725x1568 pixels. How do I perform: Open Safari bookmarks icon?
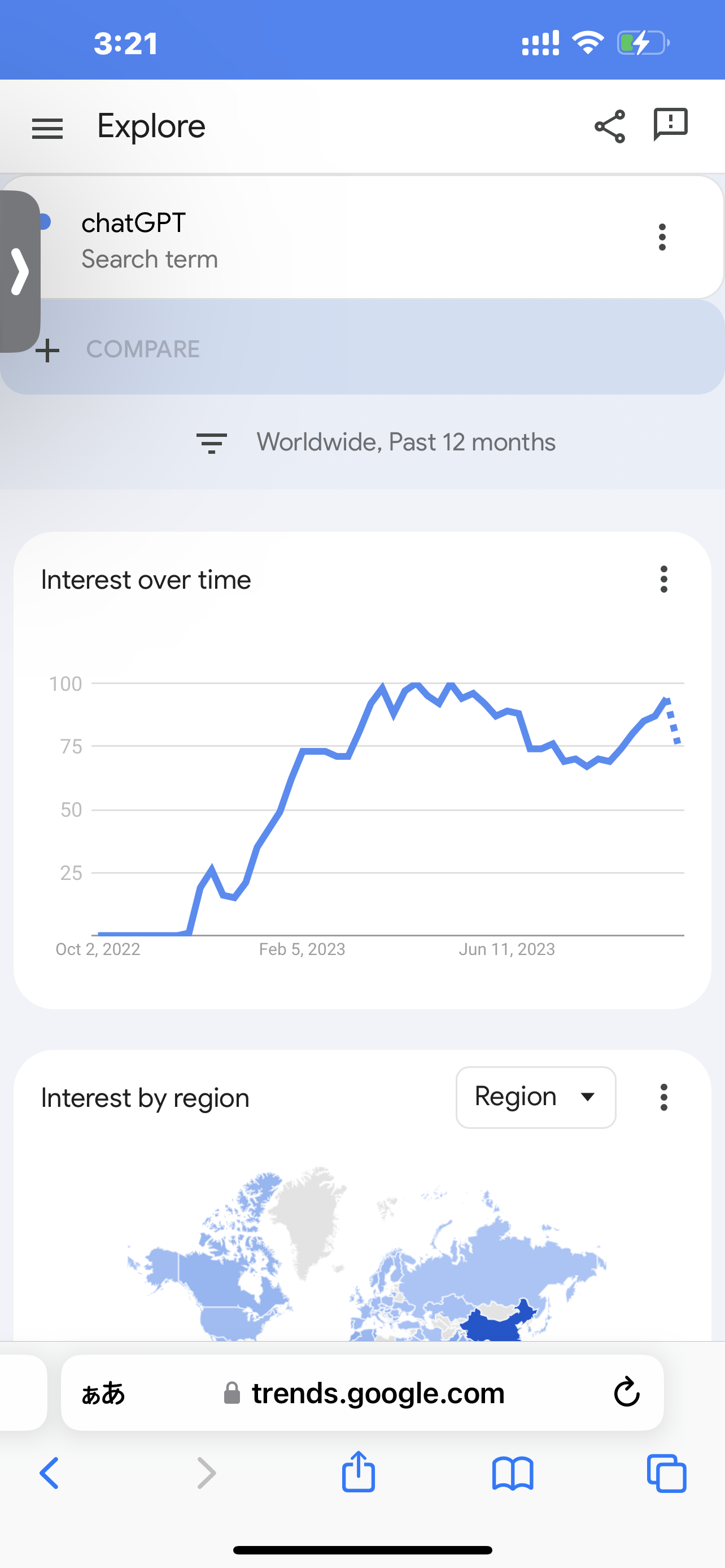[x=513, y=1473]
